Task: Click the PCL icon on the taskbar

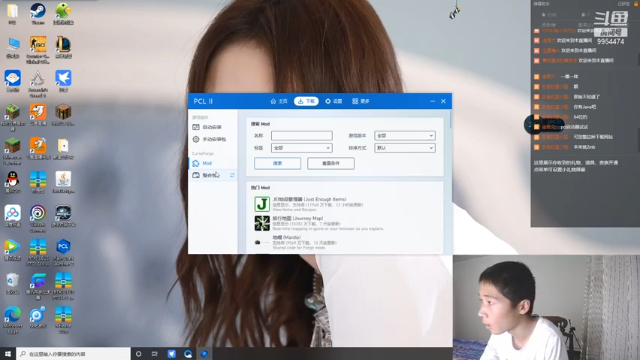Action: point(204,354)
